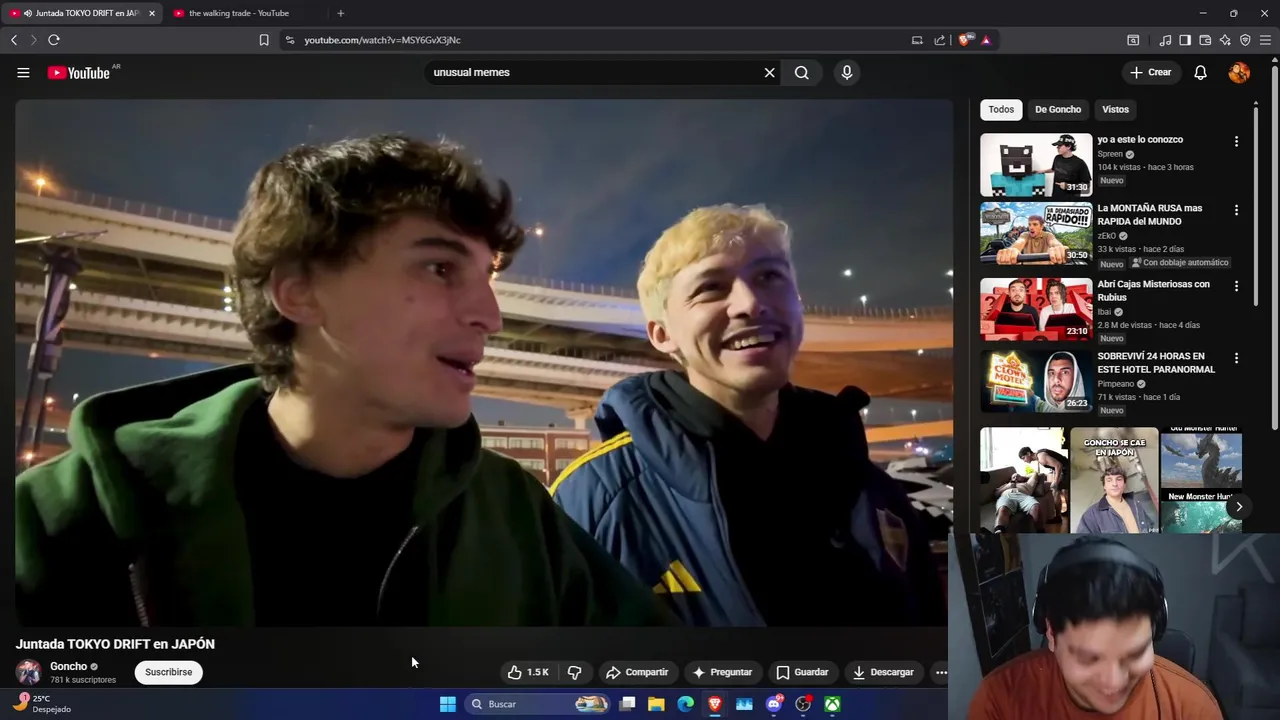Open browser main menu
Viewport: 1280px width, 720px height.
pyautogui.click(x=1266, y=40)
